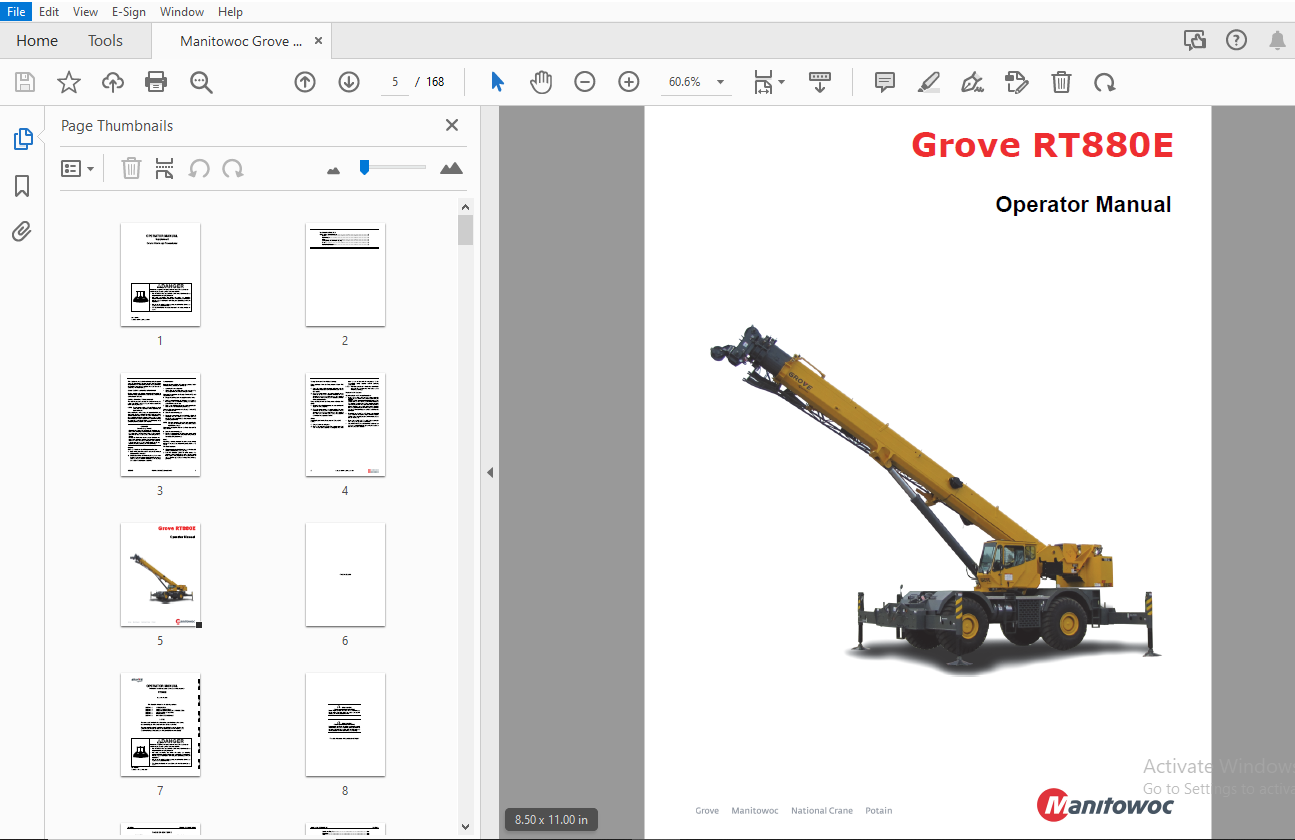
Task: Open the Bookmarks sidebar panel
Action: (22, 186)
